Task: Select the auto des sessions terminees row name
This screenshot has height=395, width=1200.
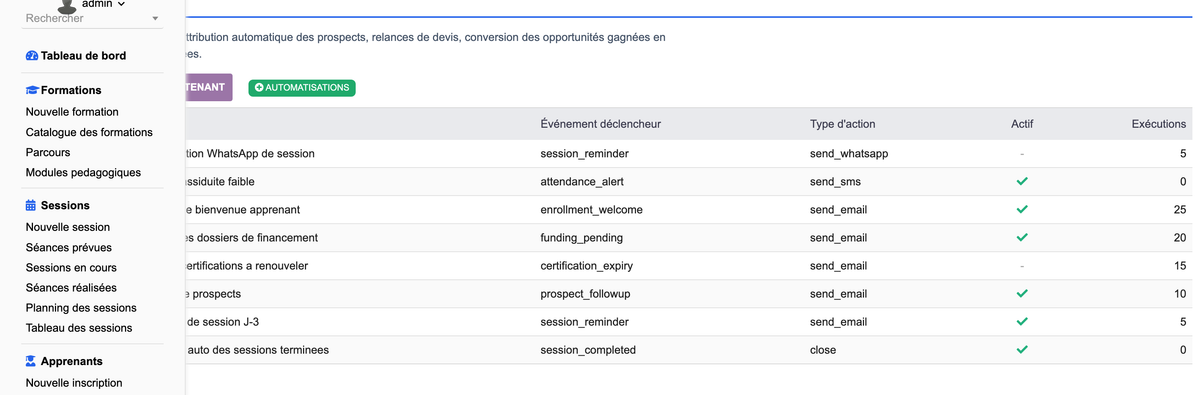Action: [x=257, y=350]
